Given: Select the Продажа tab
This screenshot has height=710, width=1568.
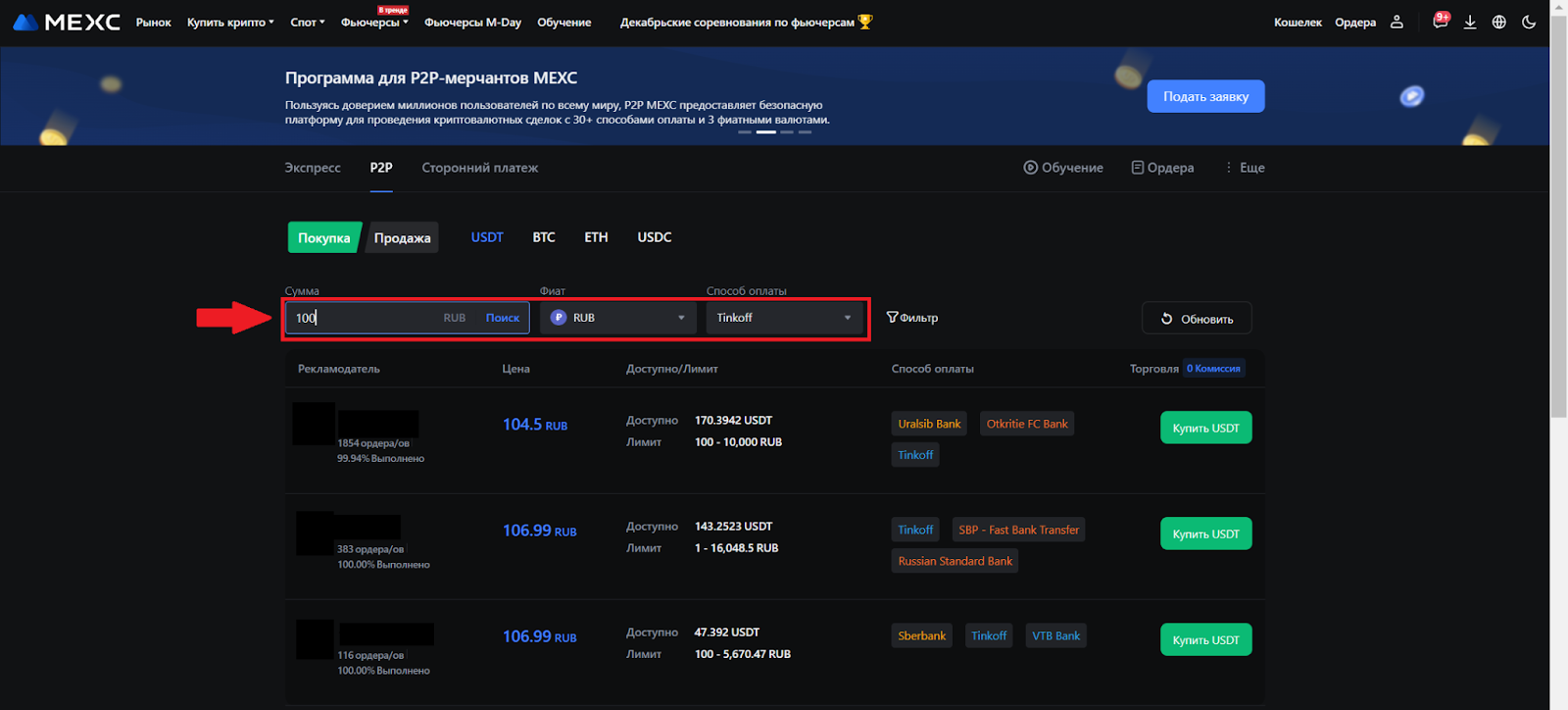Looking at the screenshot, I should [402, 237].
